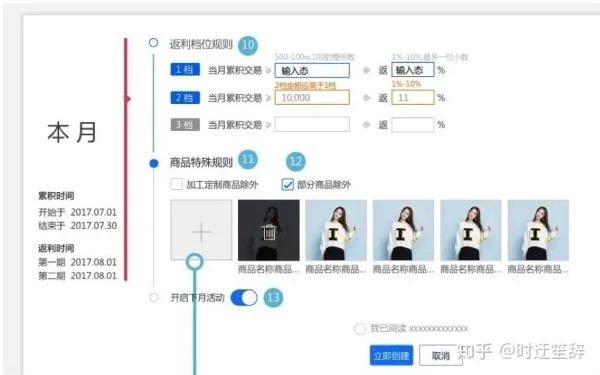Click the 商品特殊规则 section title

coord(201,163)
